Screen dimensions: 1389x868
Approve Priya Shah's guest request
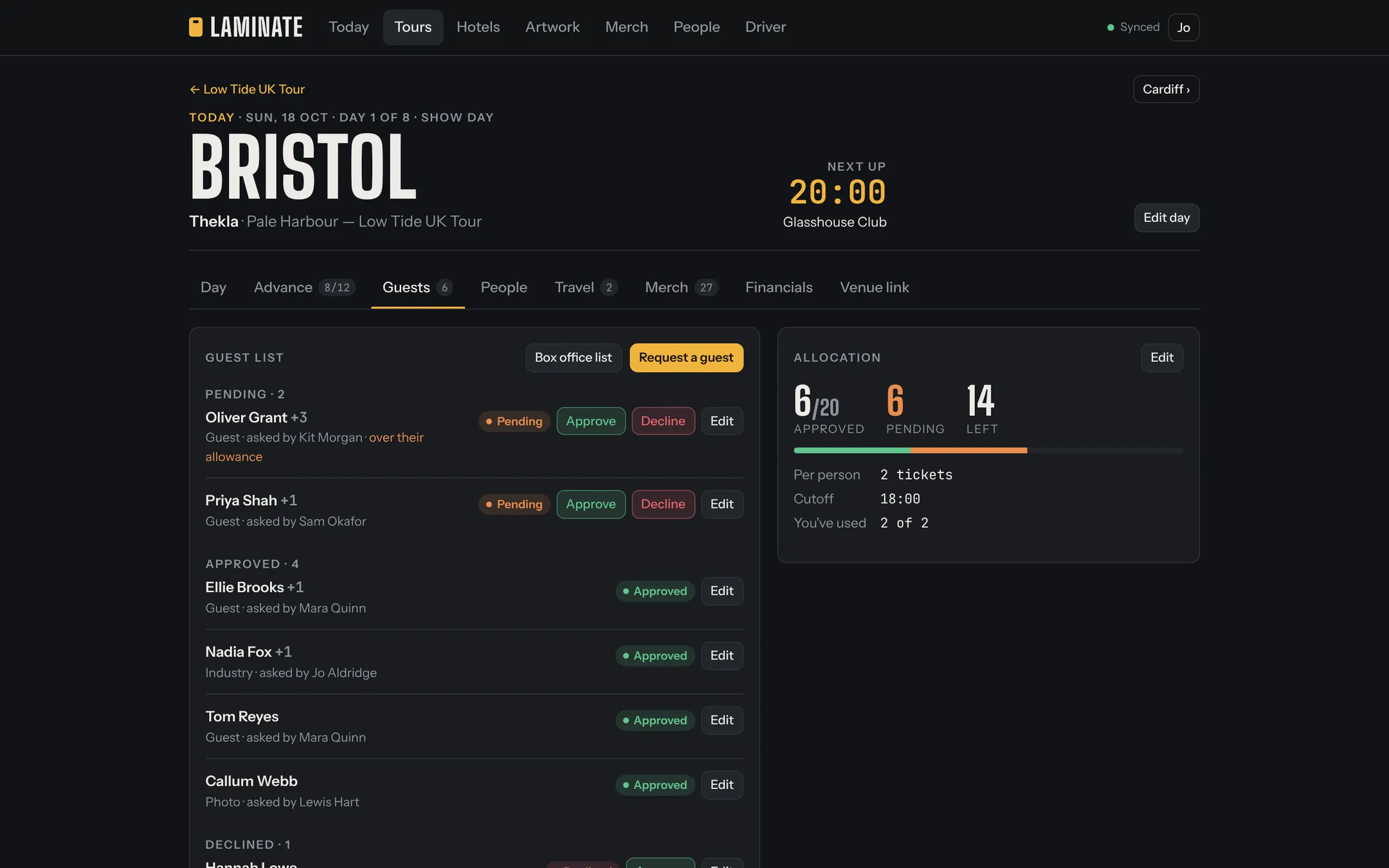point(591,505)
